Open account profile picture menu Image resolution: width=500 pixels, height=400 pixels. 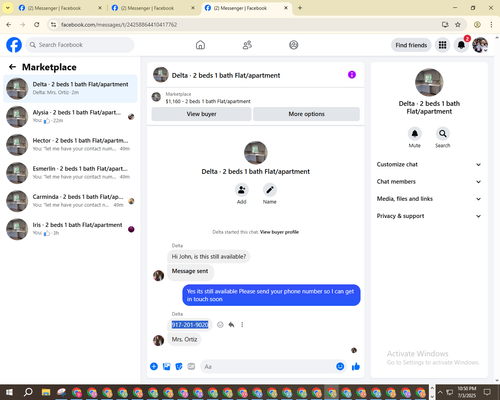pyautogui.click(x=480, y=45)
